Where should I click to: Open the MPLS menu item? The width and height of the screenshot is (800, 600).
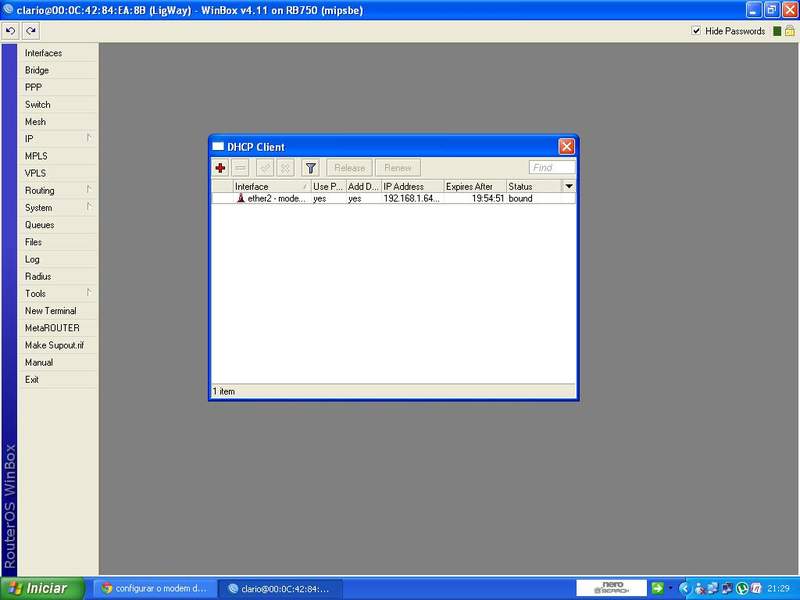tap(57, 156)
